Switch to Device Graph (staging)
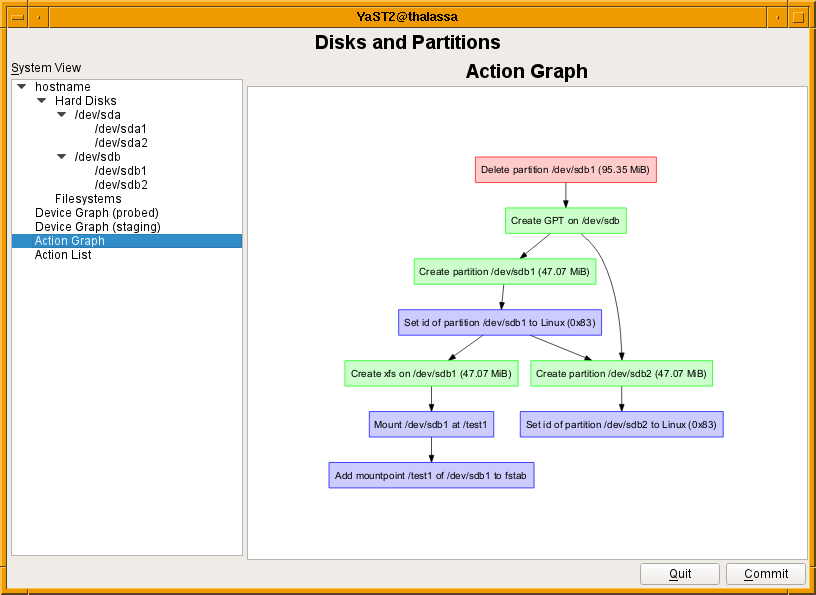Viewport: 816px width, 595px height. 97,227
